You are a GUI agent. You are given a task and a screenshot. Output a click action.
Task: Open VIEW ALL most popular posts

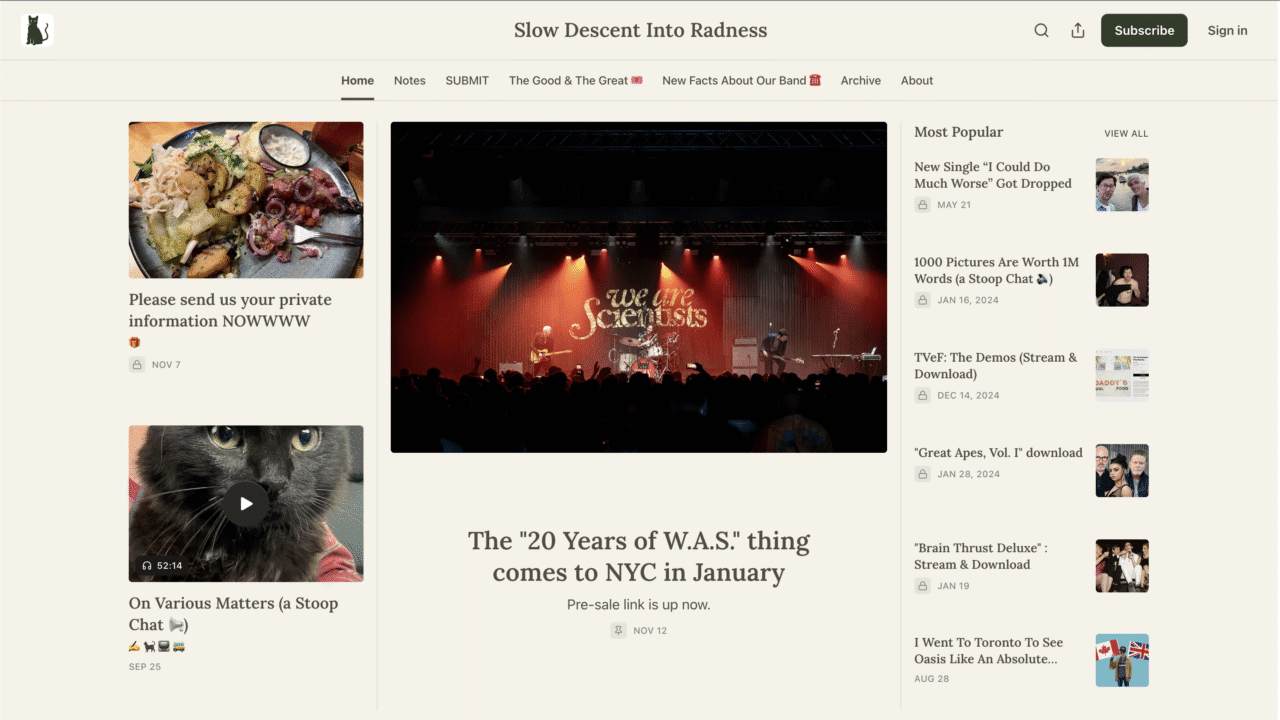[1126, 133]
